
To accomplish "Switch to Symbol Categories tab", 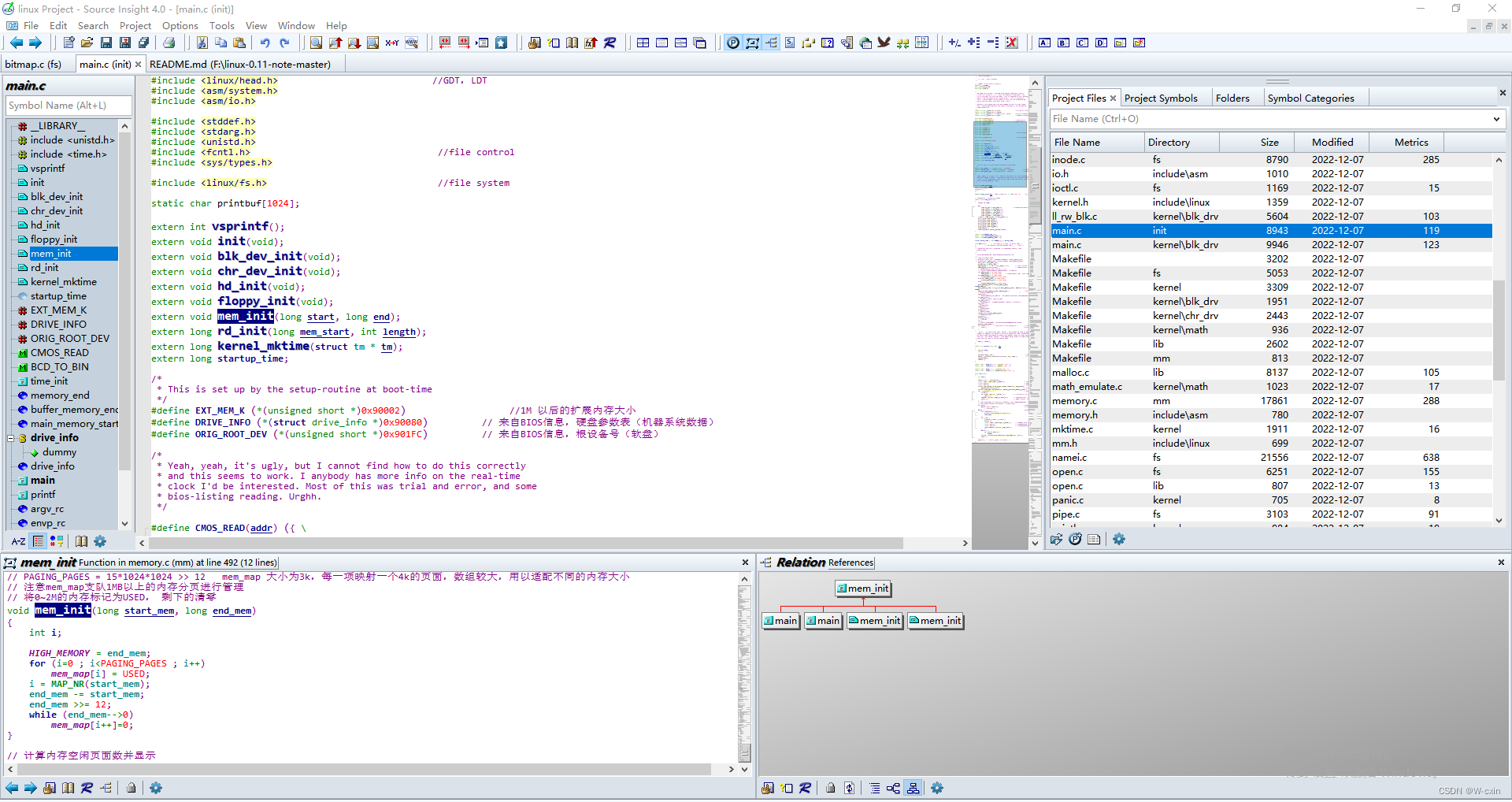I will tap(1310, 98).
